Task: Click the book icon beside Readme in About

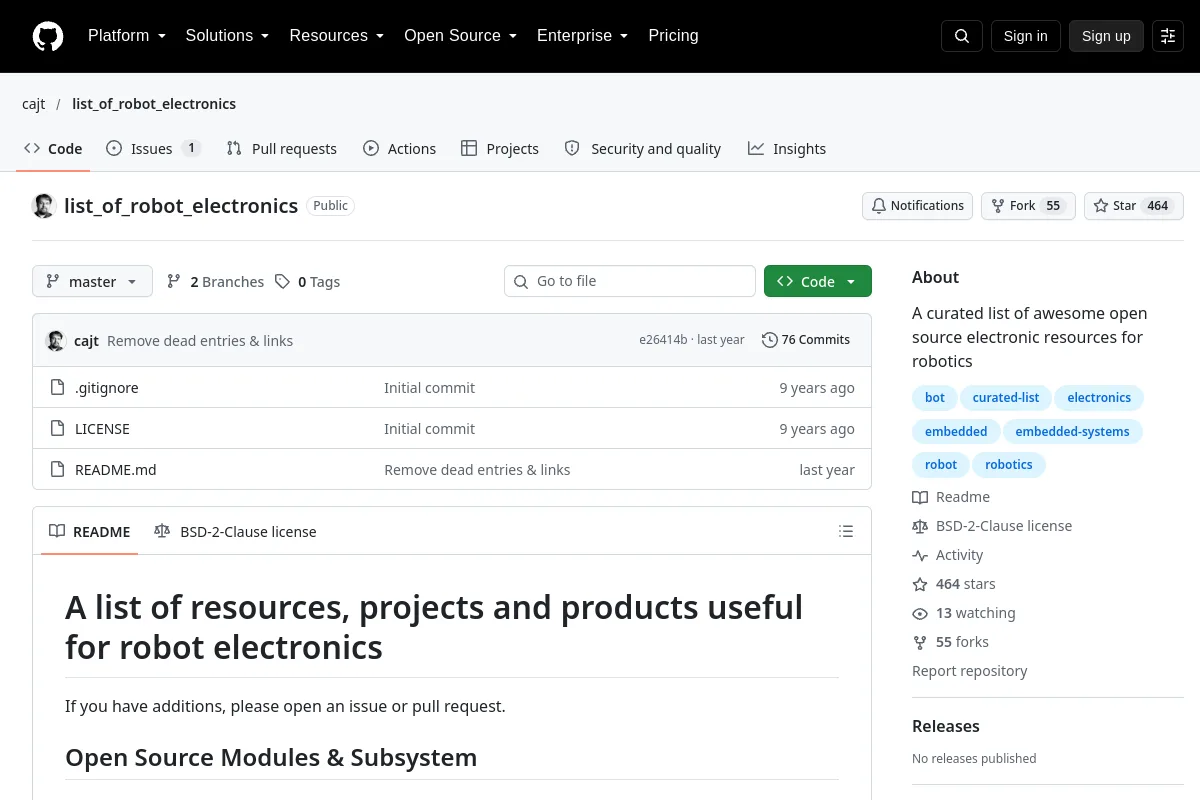Action: click(x=920, y=497)
